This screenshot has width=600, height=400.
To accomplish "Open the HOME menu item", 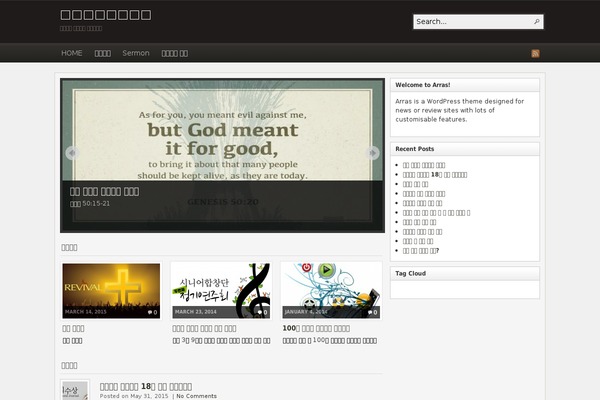I will [72, 53].
